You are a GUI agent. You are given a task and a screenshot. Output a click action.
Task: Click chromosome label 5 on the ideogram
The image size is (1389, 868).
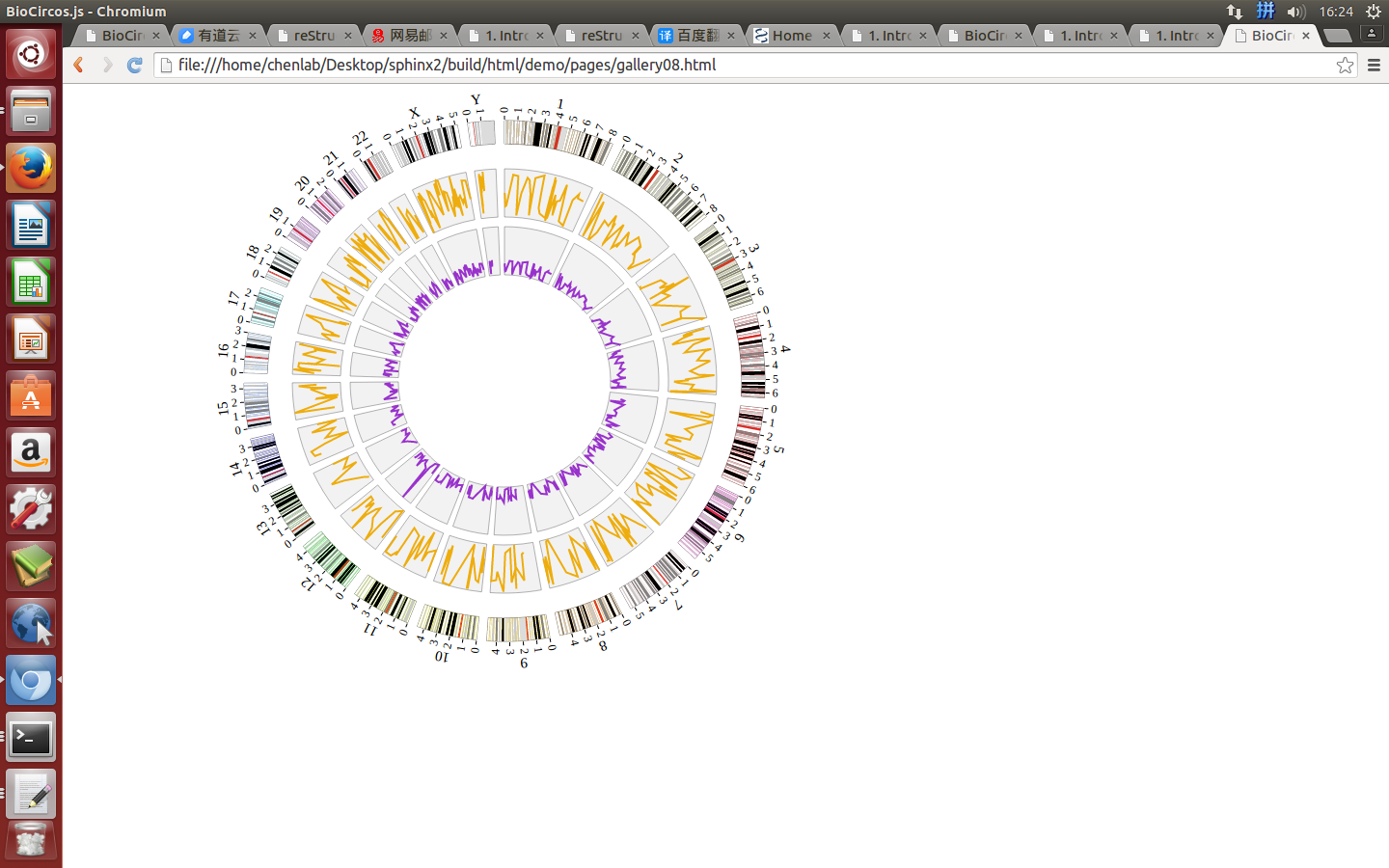pos(779,449)
